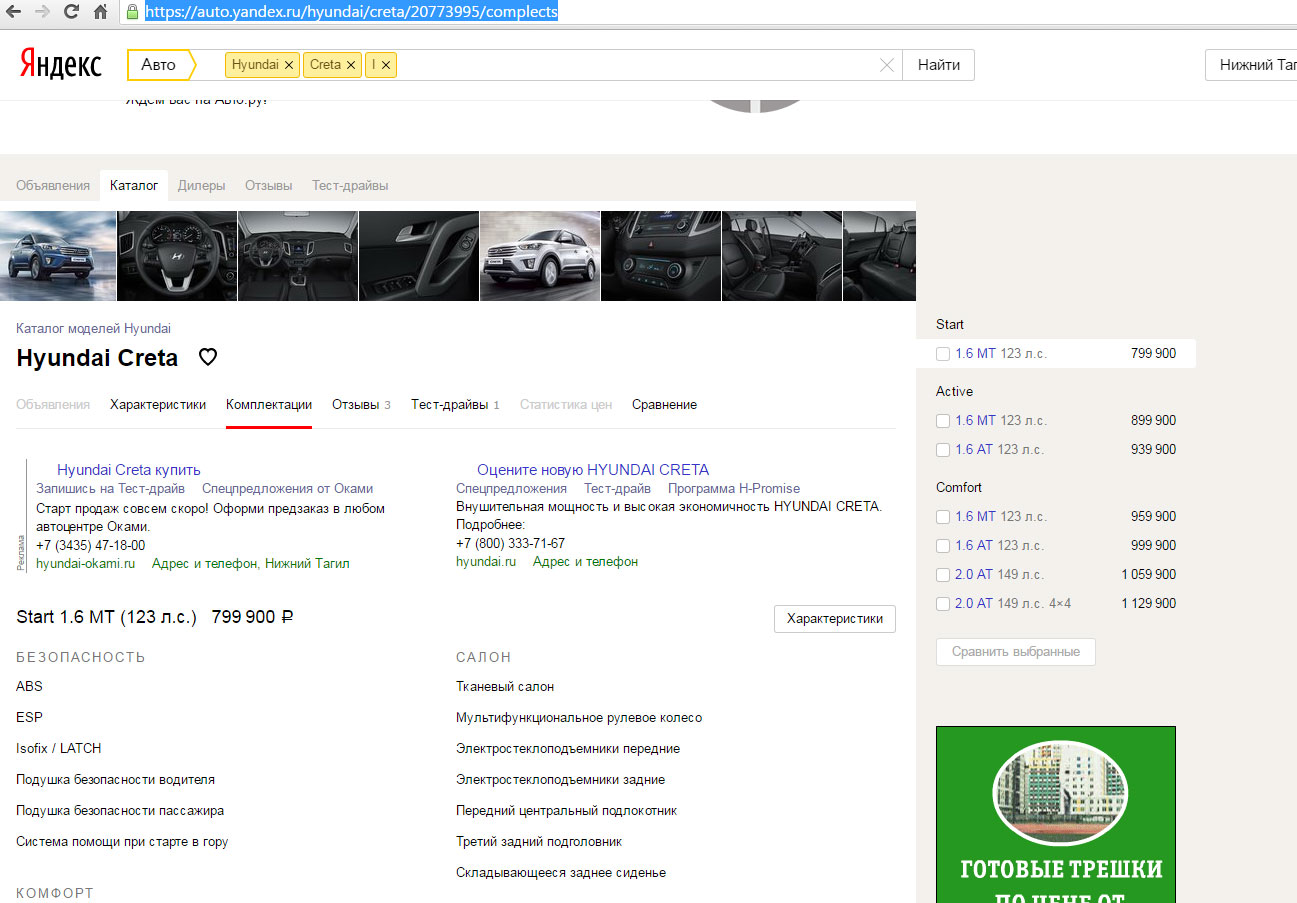Screen dimensions: 1297x903
Task: Check Comfort 1.6 MT 959 900 checkbox
Action: 943,517
